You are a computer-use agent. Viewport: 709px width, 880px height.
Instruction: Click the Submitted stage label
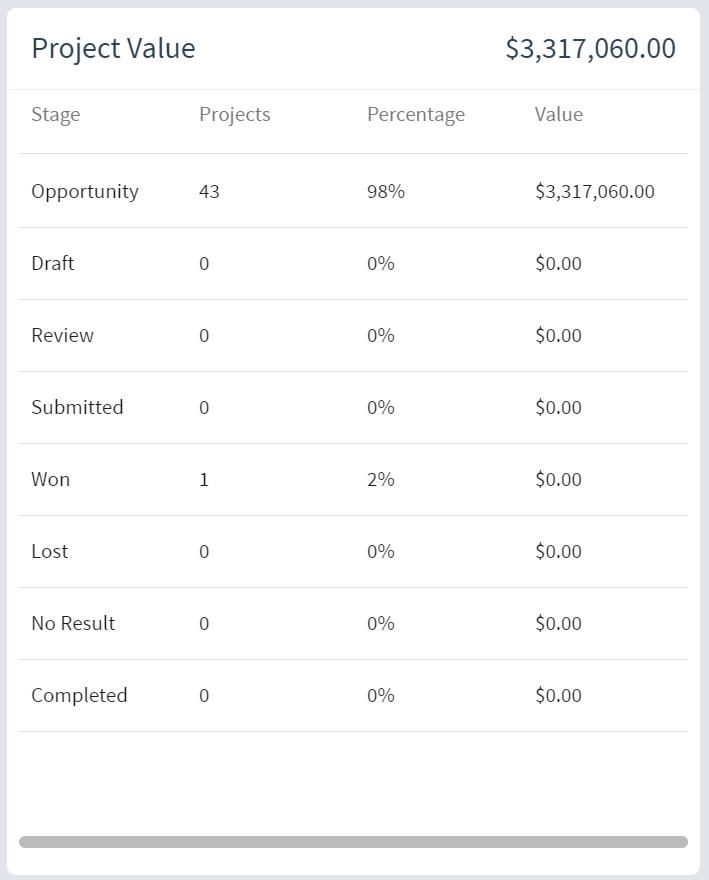coord(77,408)
